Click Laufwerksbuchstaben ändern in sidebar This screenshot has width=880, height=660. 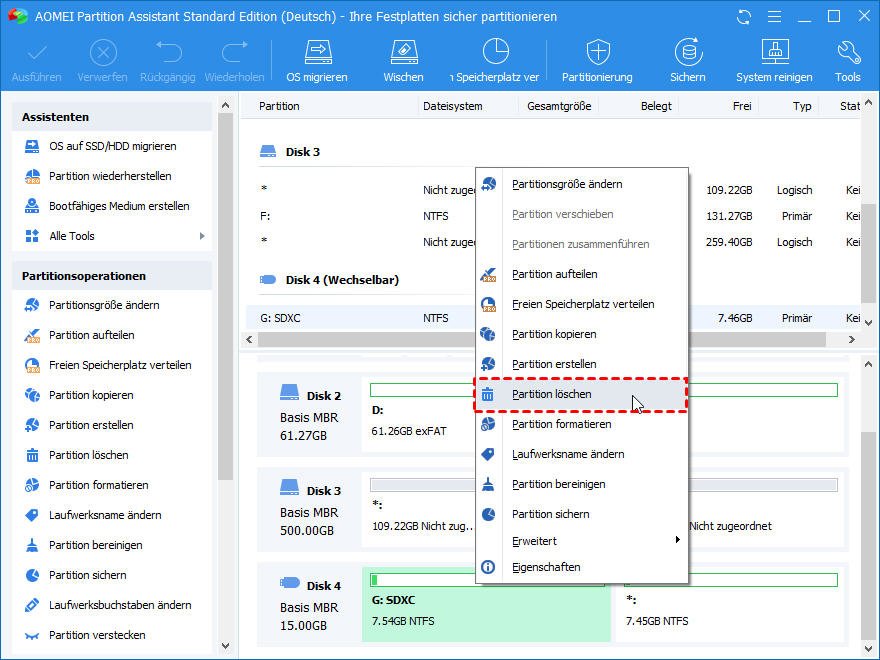coord(120,605)
